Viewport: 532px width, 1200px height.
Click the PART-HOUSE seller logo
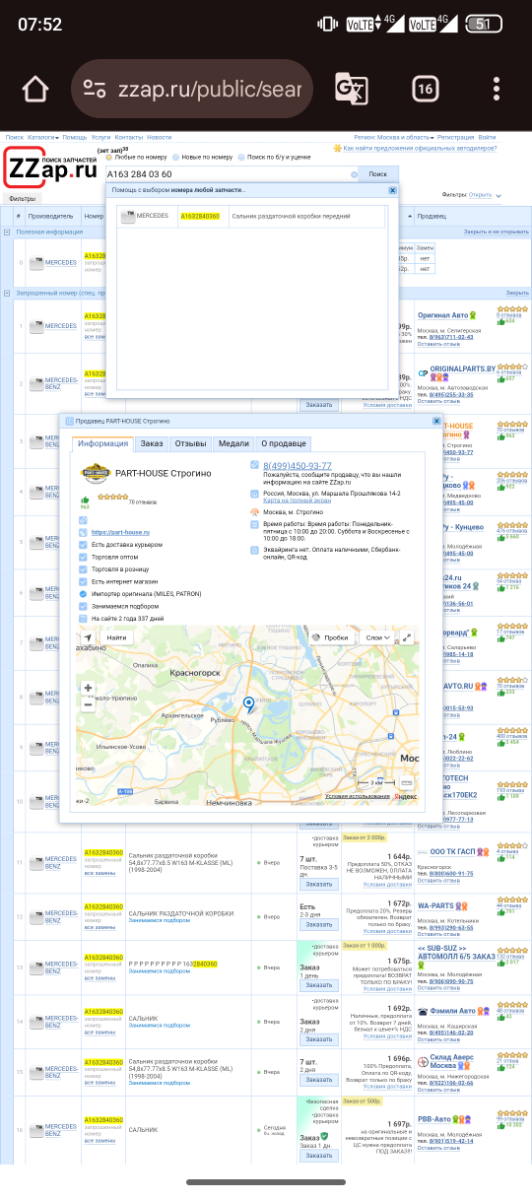point(95,473)
